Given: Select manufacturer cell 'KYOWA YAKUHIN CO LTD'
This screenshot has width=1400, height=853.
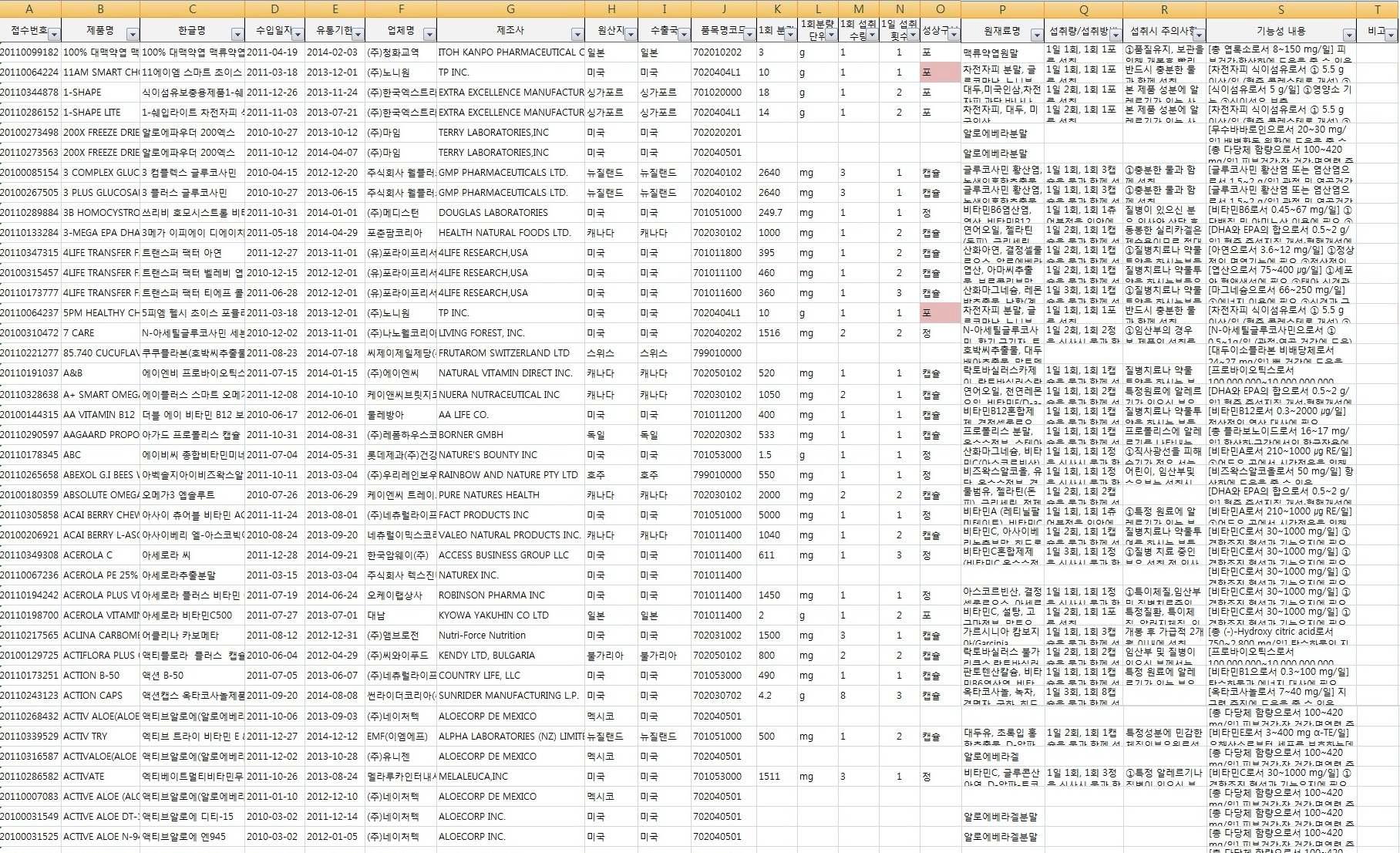Looking at the screenshot, I should 510,615.
